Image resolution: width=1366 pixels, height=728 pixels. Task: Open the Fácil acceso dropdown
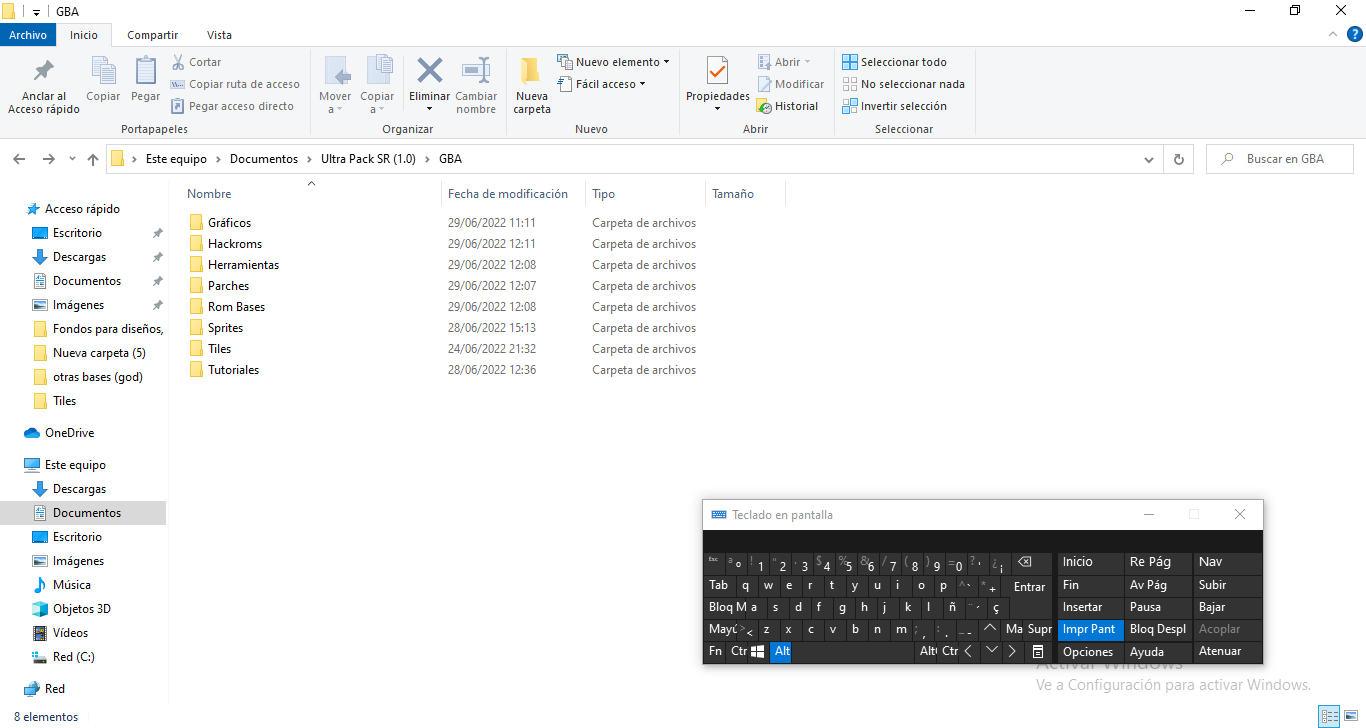coord(608,84)
